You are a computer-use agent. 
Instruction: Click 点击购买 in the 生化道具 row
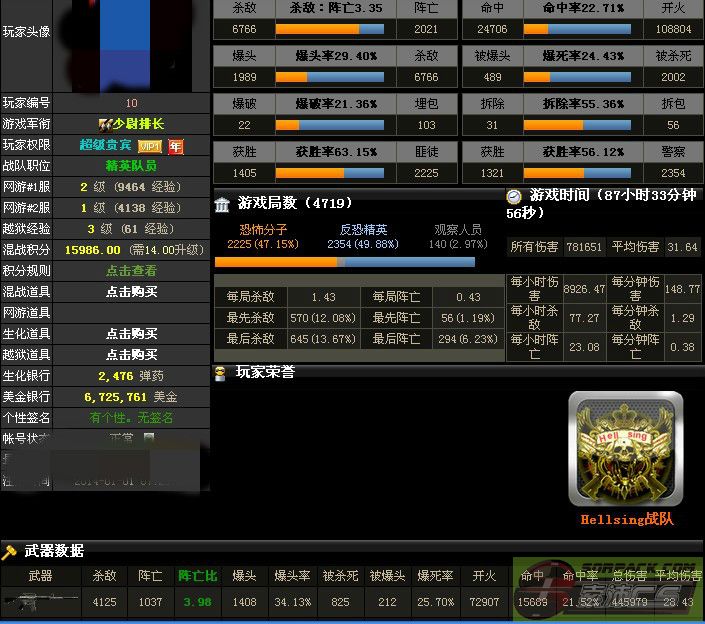coord(131,334)
